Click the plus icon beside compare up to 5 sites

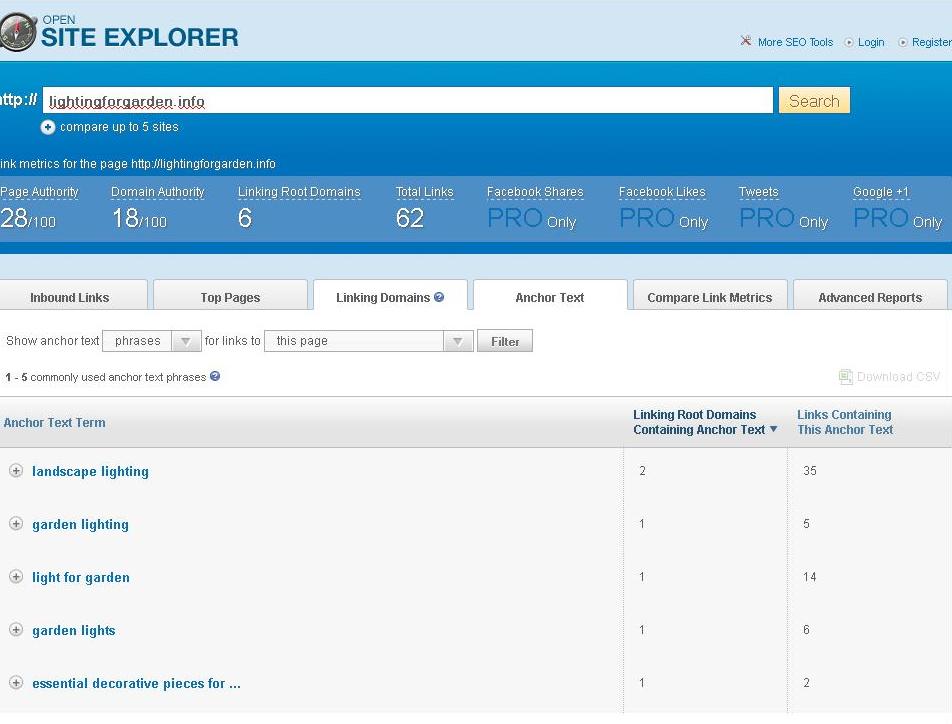coord(48,127)
